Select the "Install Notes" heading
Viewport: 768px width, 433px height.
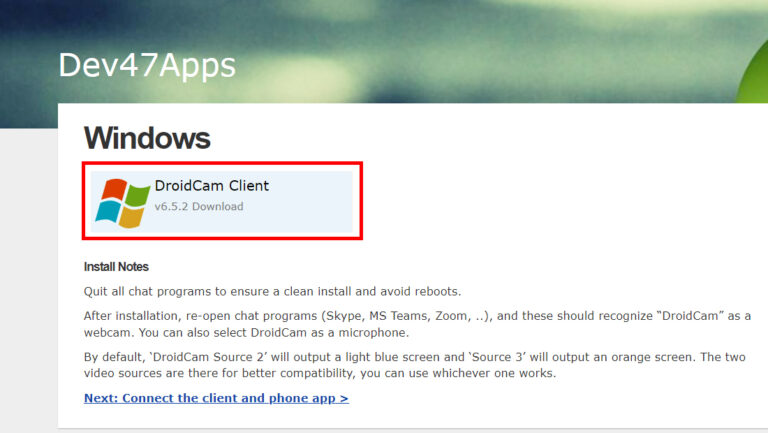pos(116,267)
